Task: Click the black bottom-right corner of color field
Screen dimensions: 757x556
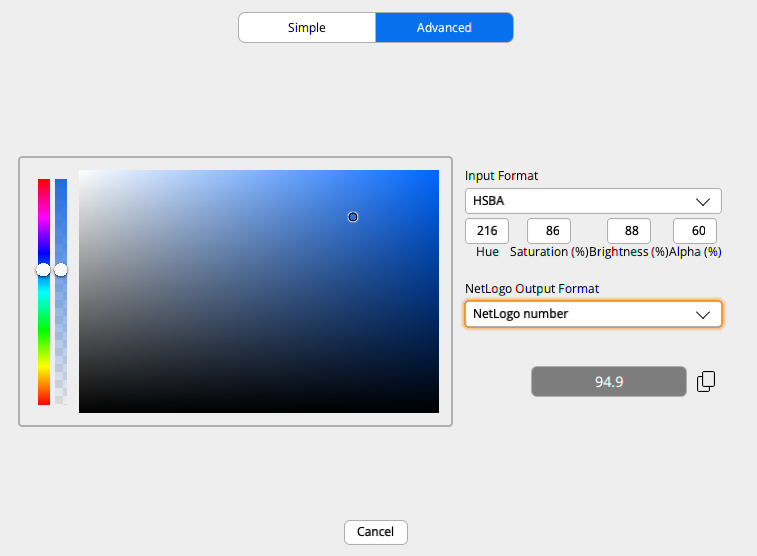Action: click(435, 409)
